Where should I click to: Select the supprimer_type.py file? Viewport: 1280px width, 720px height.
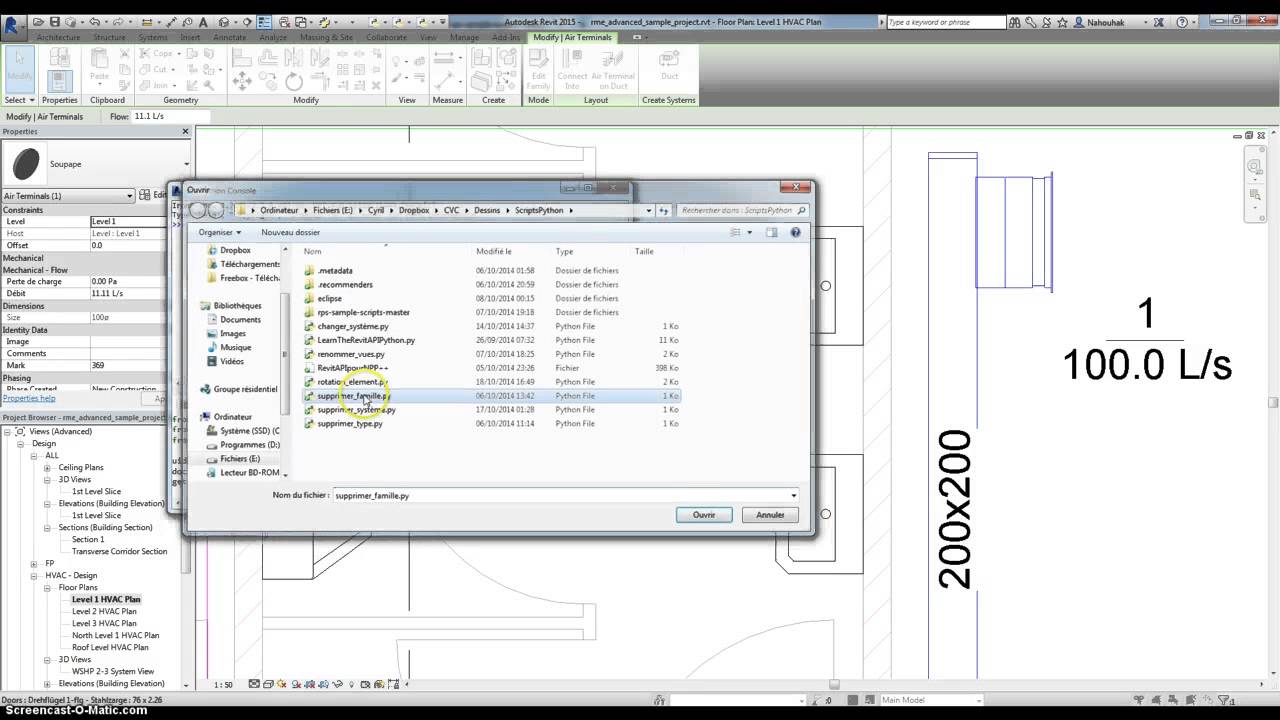click(349, 424)
